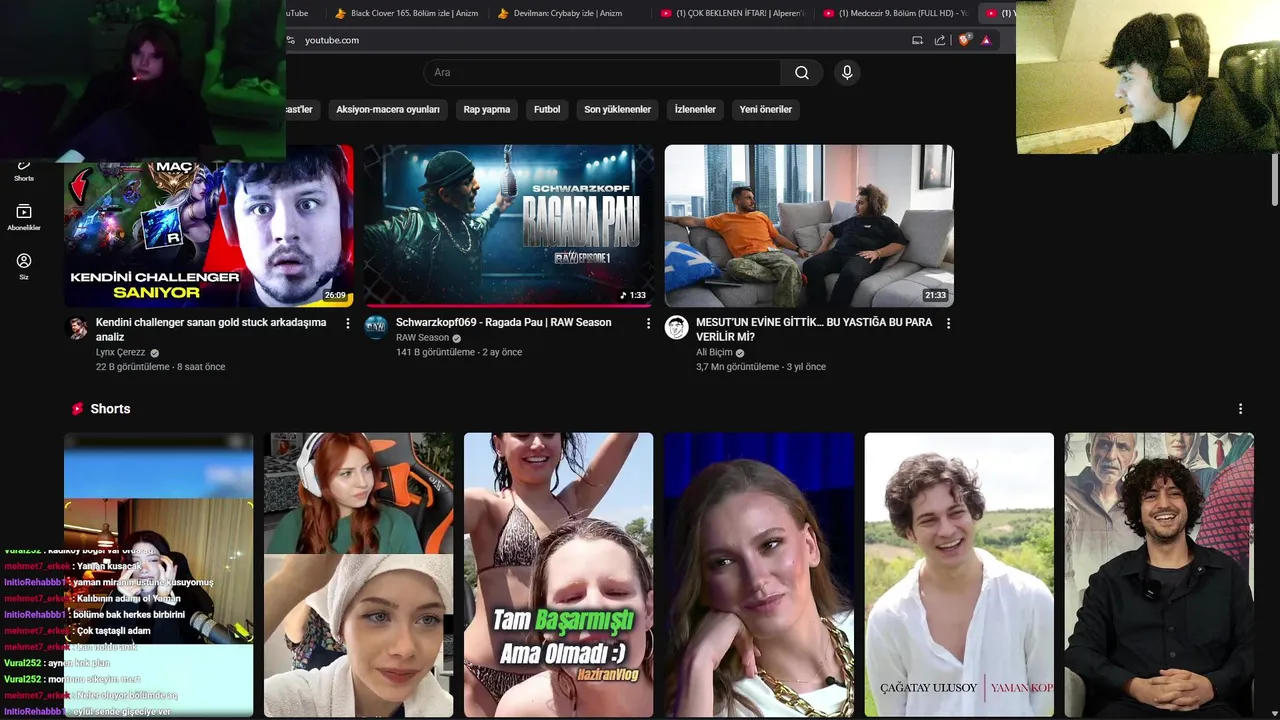1280x720 pixels.
Task: Open Shorts from the left sidebar
Action: [24, 169]
